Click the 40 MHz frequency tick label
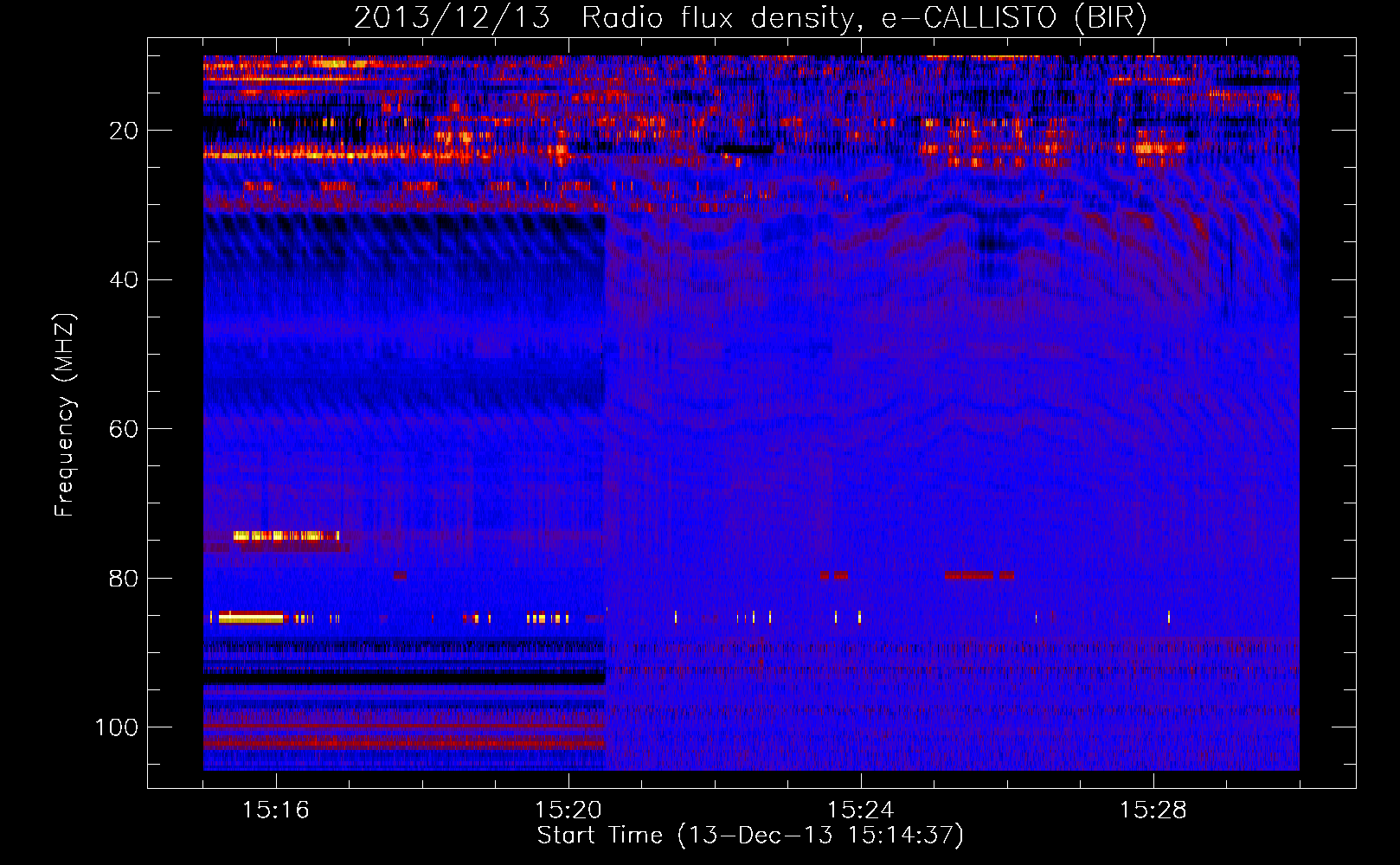The height and width of the screenshot is (865, 1400). tap(125, 279)
